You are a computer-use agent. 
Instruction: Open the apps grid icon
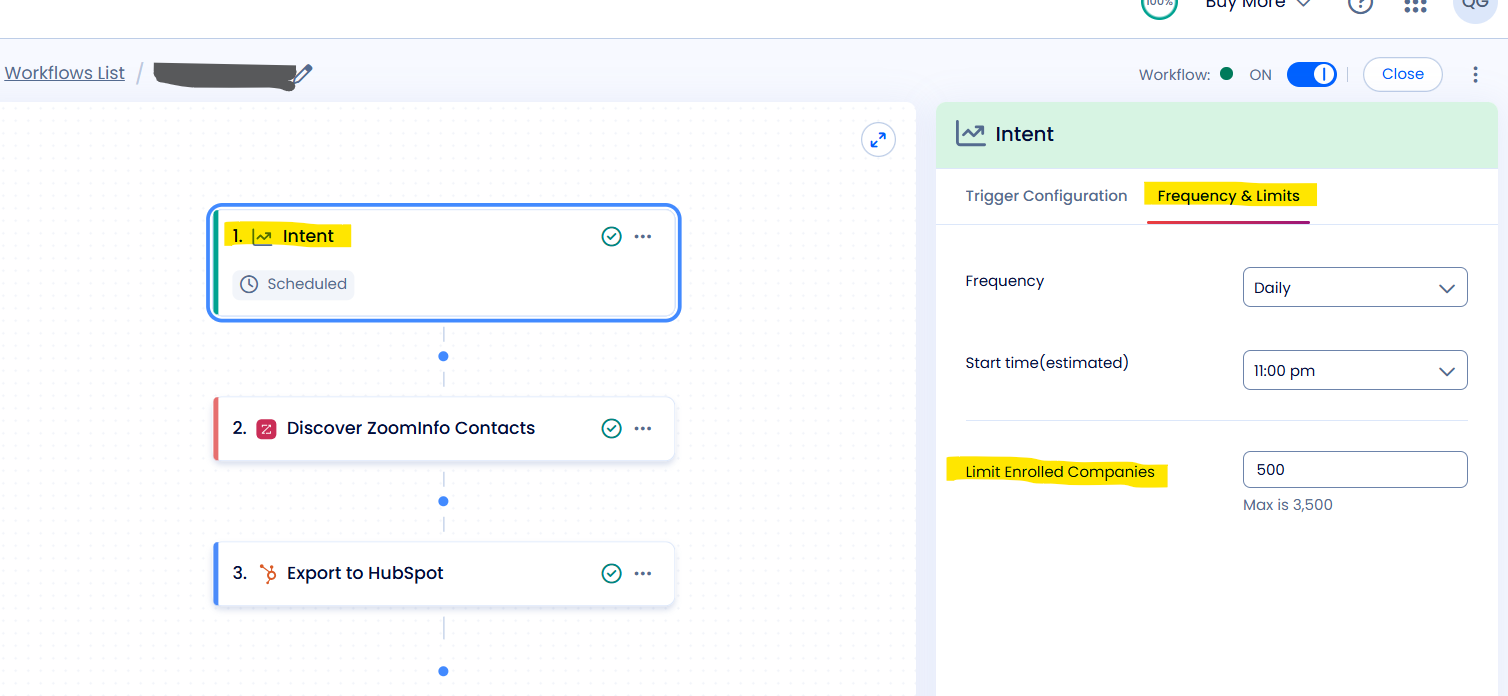coord(1415,6)
